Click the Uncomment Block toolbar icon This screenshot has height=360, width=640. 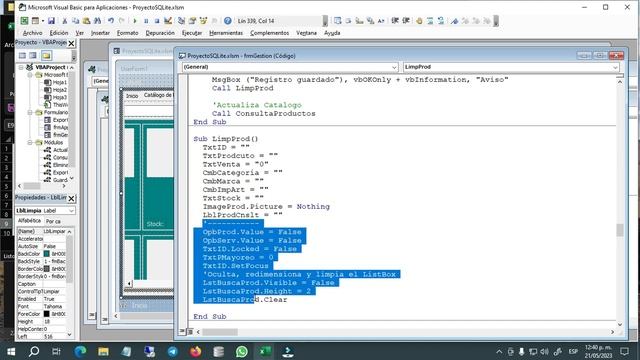click(441, 21)
